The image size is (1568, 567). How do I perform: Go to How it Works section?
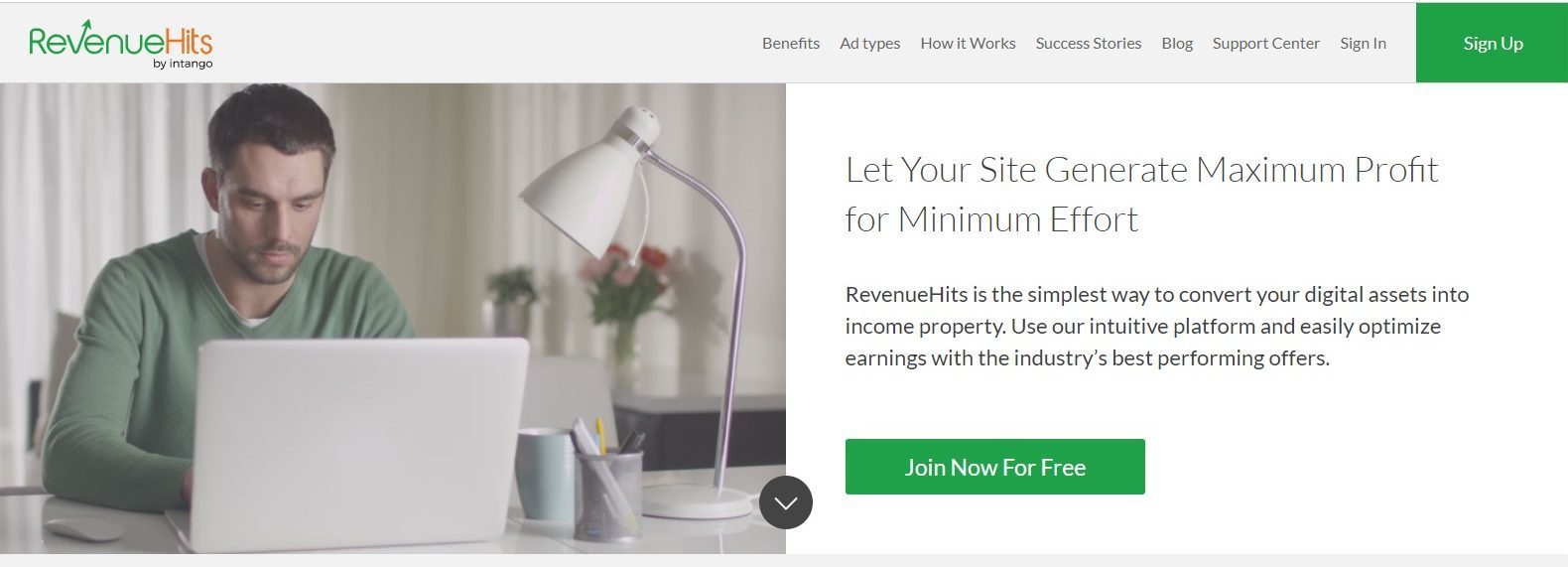pyautogui.click(x=968, y=43)
